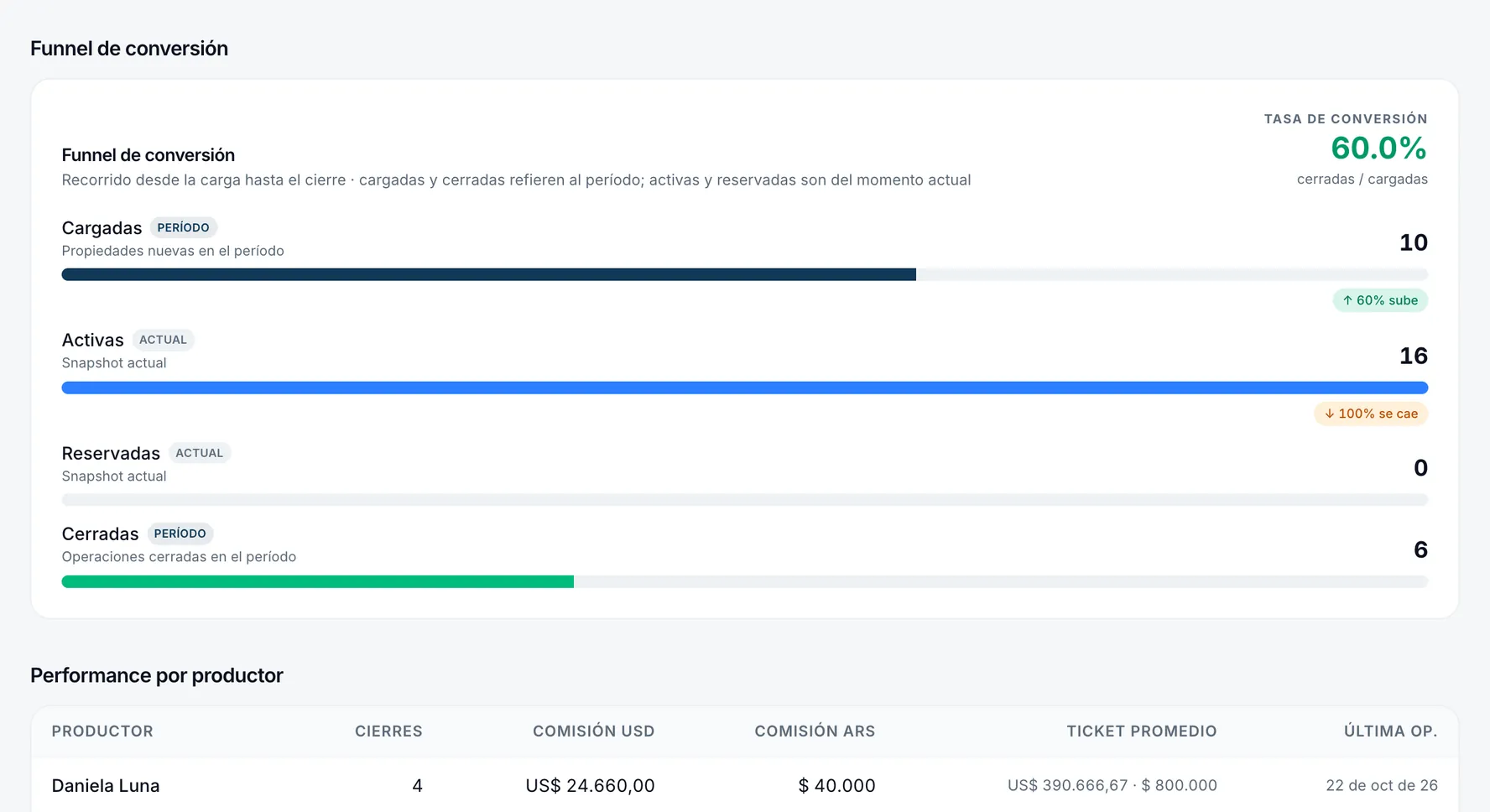Sort by the COMISIÓN USD column header
The height and width of the screenshot is (812, 1490).
594,731
